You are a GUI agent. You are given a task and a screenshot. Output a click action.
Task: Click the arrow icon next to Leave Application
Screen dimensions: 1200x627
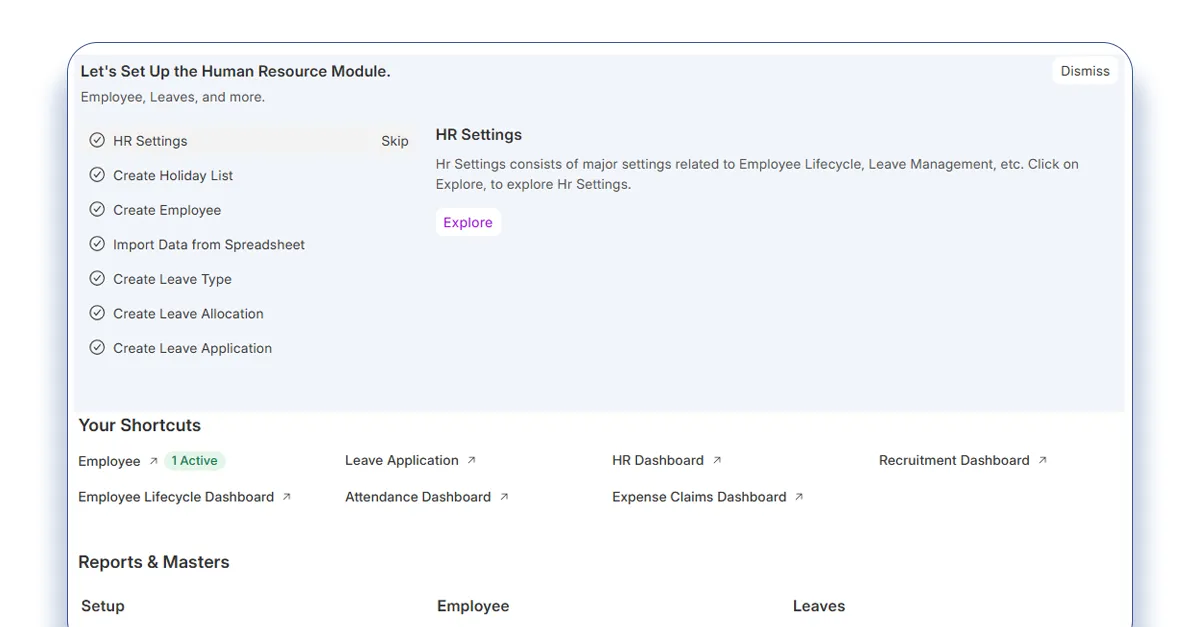pyautogui.click(x=471, y=461)
